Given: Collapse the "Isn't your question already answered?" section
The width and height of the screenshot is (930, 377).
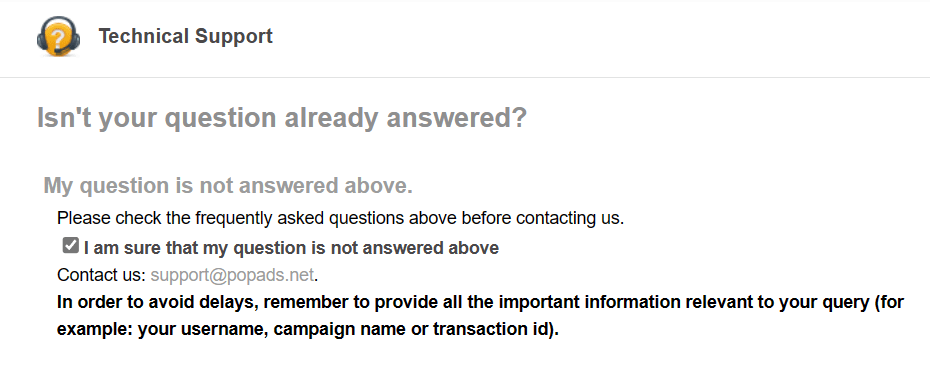Looking at the screenshot, I should [x=282, y=117].
